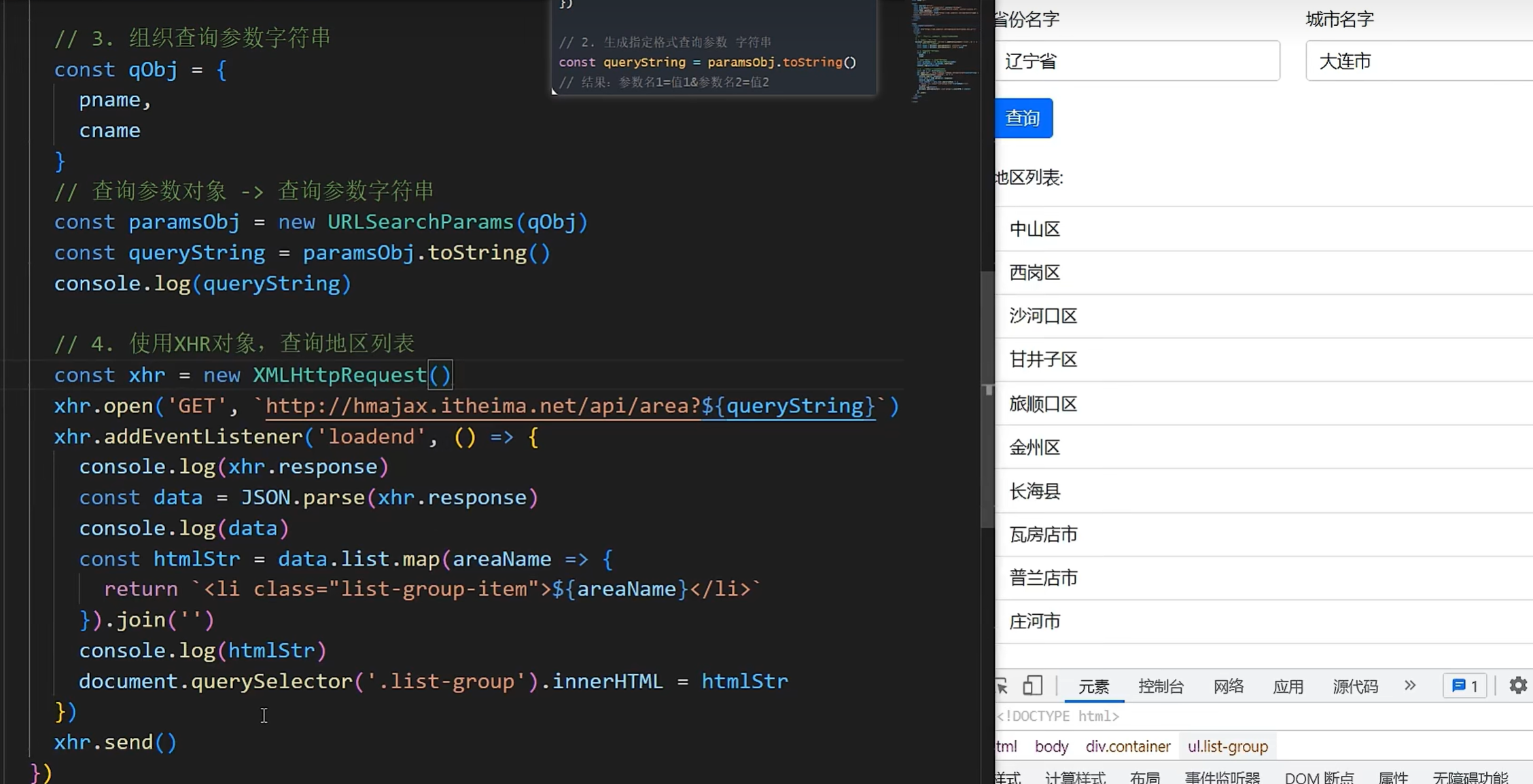Click the 甘井子区 list item
1533x784 pixels.
[x=1043, y=359]
